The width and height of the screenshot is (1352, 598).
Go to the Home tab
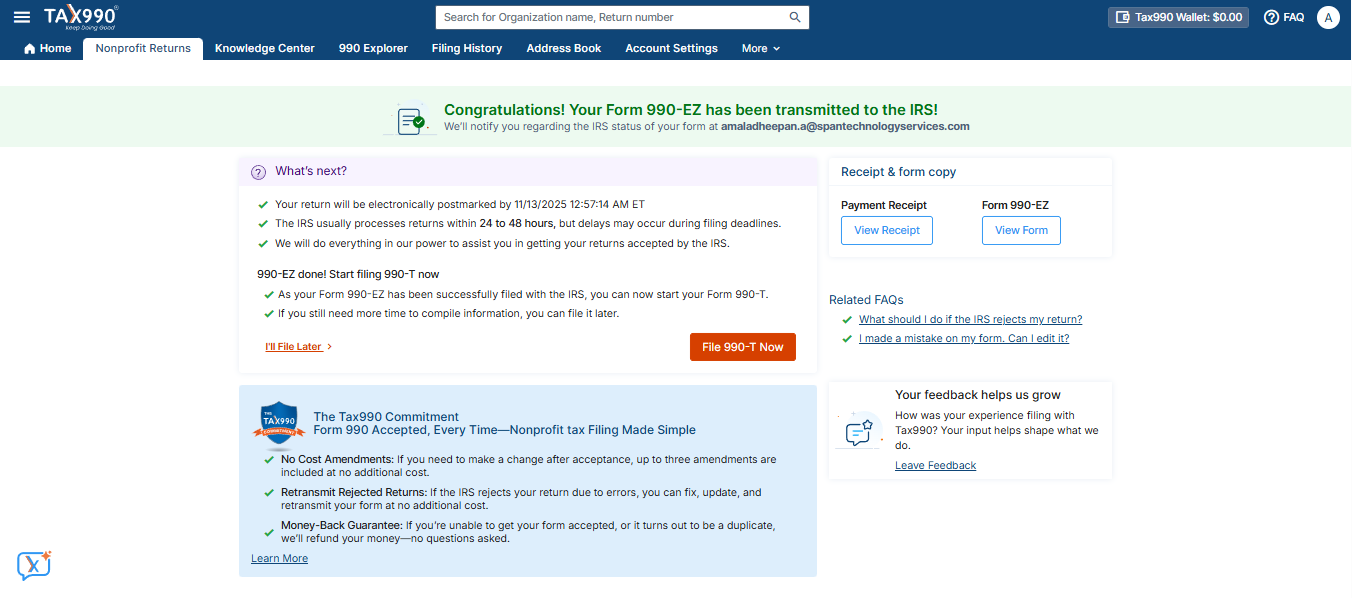[x=47, y=48]
